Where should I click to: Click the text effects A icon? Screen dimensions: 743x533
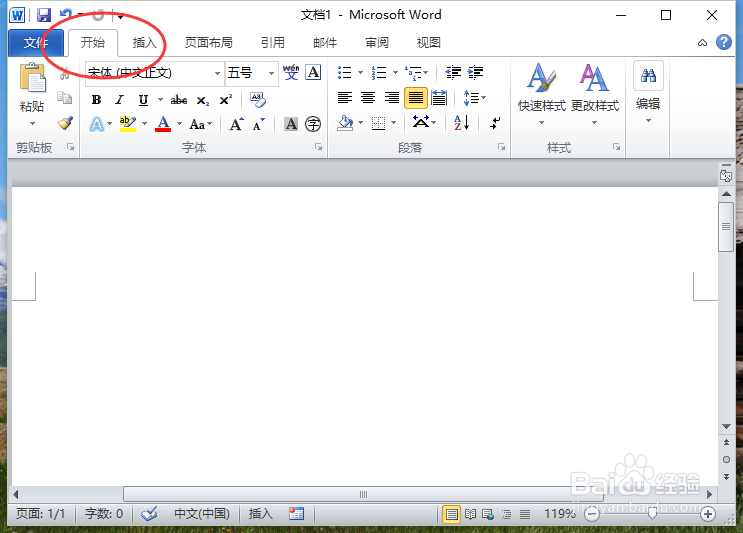(x=97, y=124)
